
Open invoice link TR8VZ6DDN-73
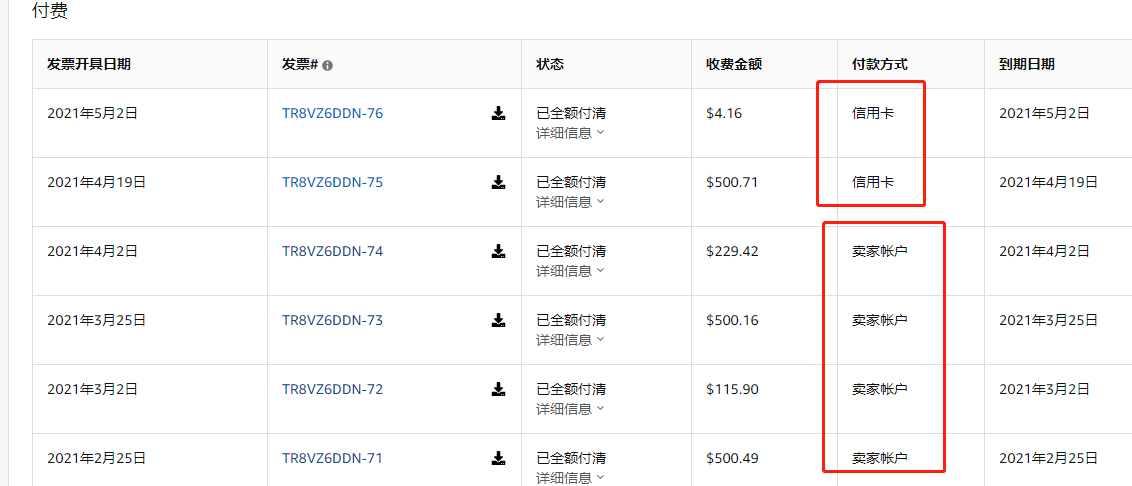pos(332,320)
